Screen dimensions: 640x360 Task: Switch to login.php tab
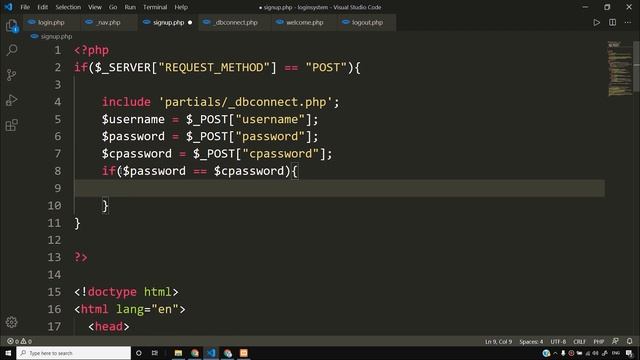(51, 22)
